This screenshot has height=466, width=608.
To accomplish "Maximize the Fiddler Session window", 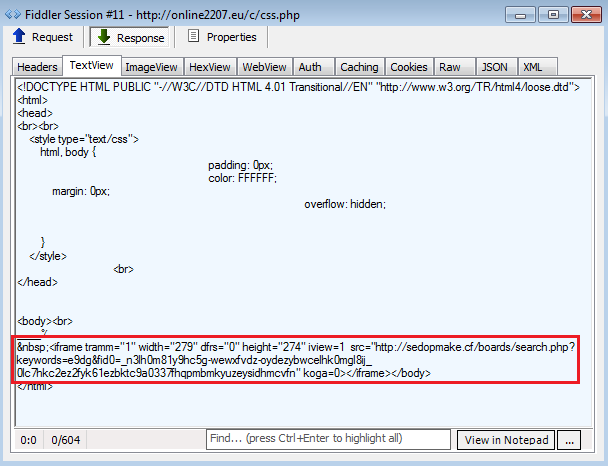I will [553, 15].
